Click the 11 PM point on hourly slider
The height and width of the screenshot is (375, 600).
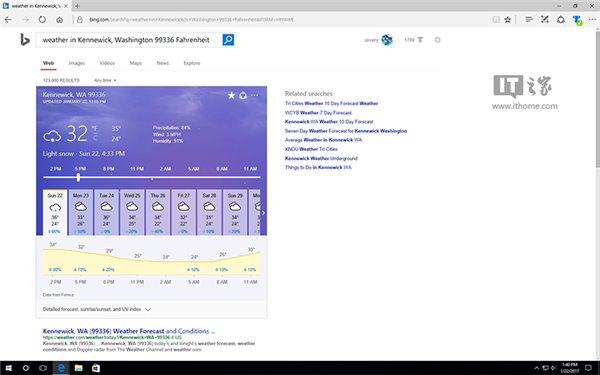click(137, 177)
